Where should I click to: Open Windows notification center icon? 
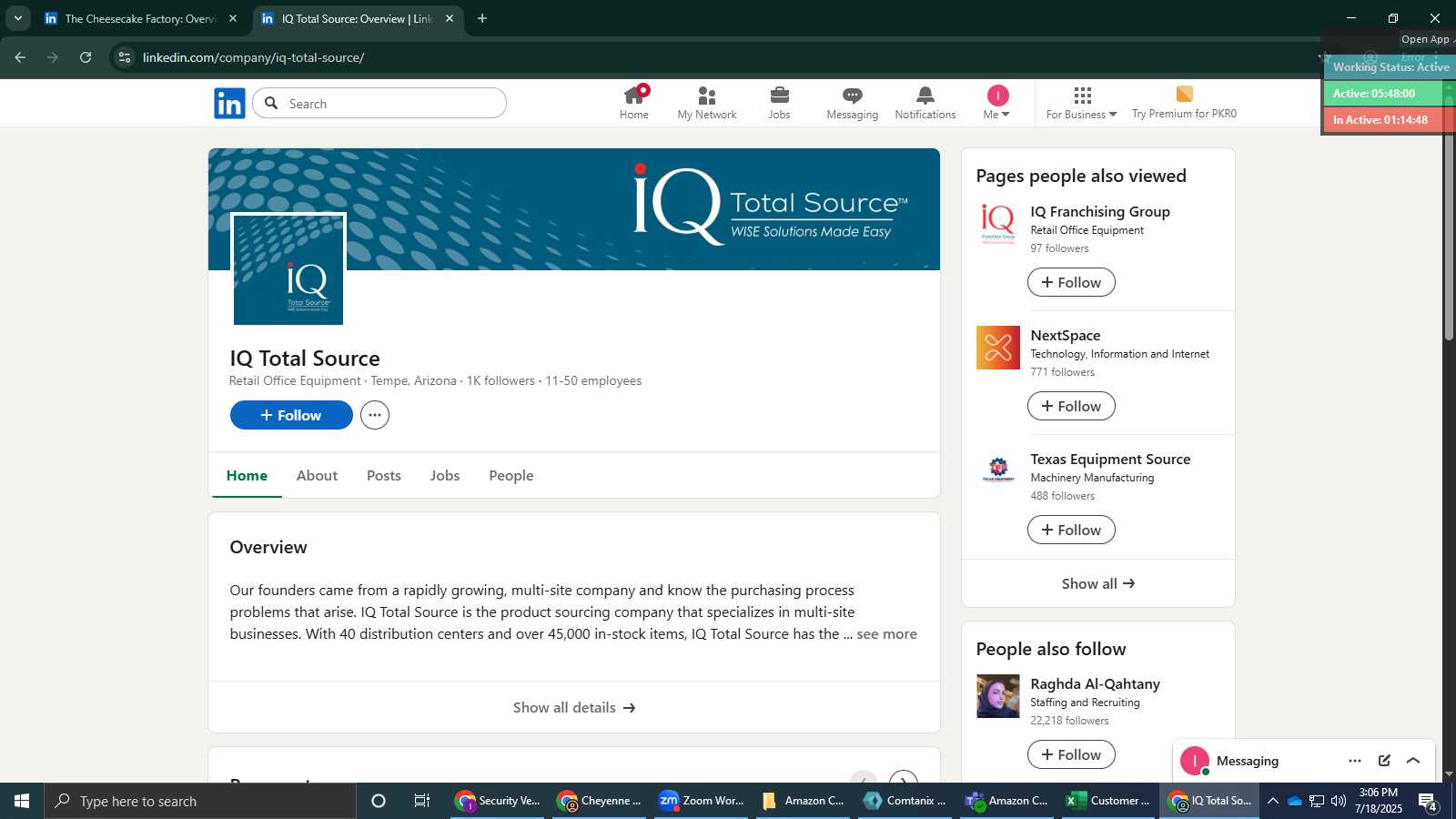coord(1428,802)
